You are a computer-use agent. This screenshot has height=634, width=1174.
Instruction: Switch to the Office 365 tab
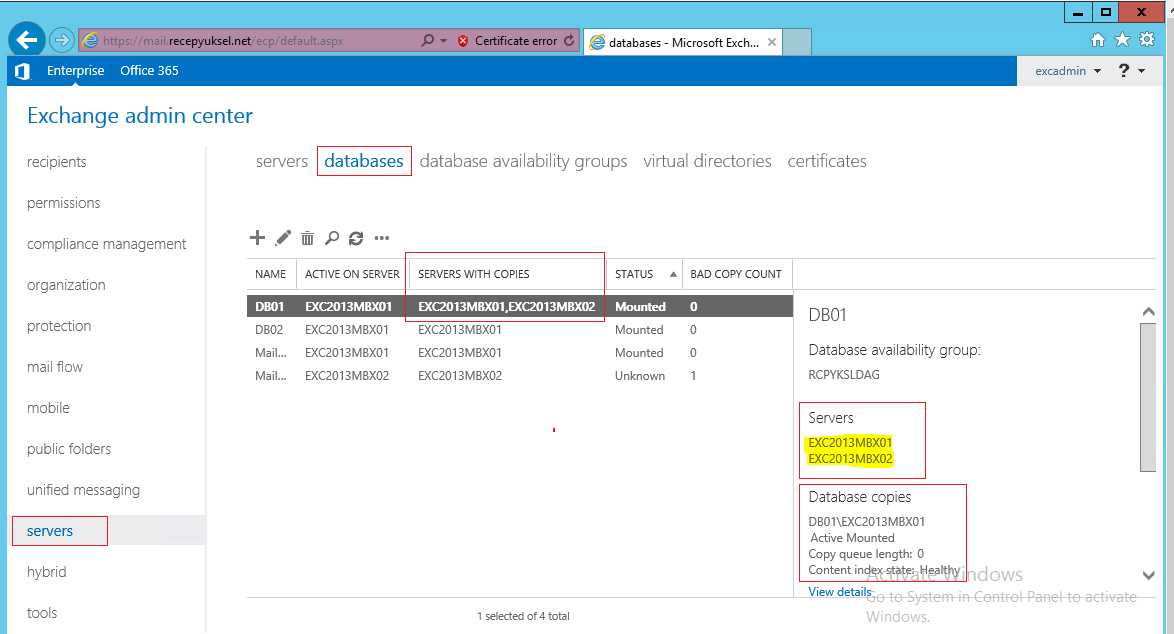pyautogui.click(x=149, y=70)
